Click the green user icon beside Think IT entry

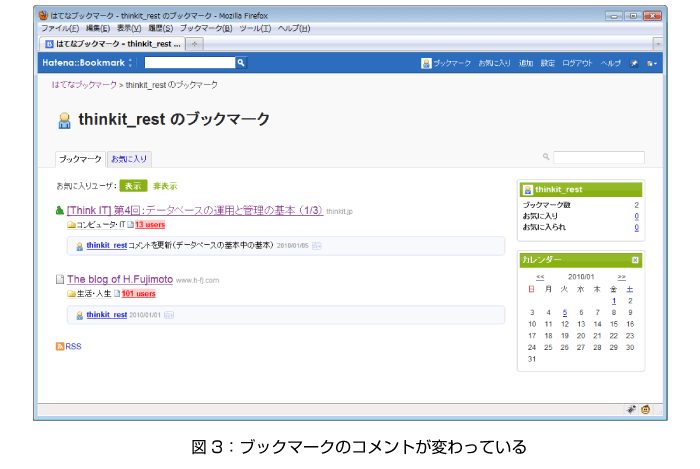click(x=60, y=210)
